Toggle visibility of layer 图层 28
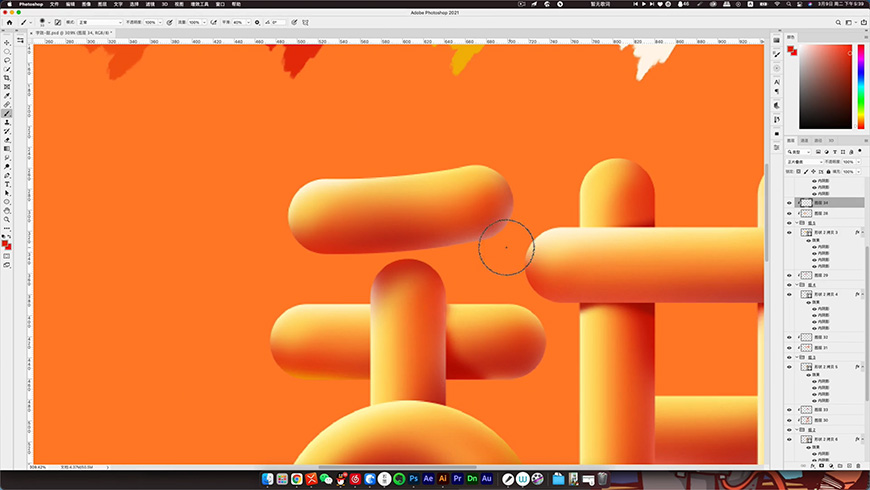This screenshot has height=490, width=870. click(789, 213)
